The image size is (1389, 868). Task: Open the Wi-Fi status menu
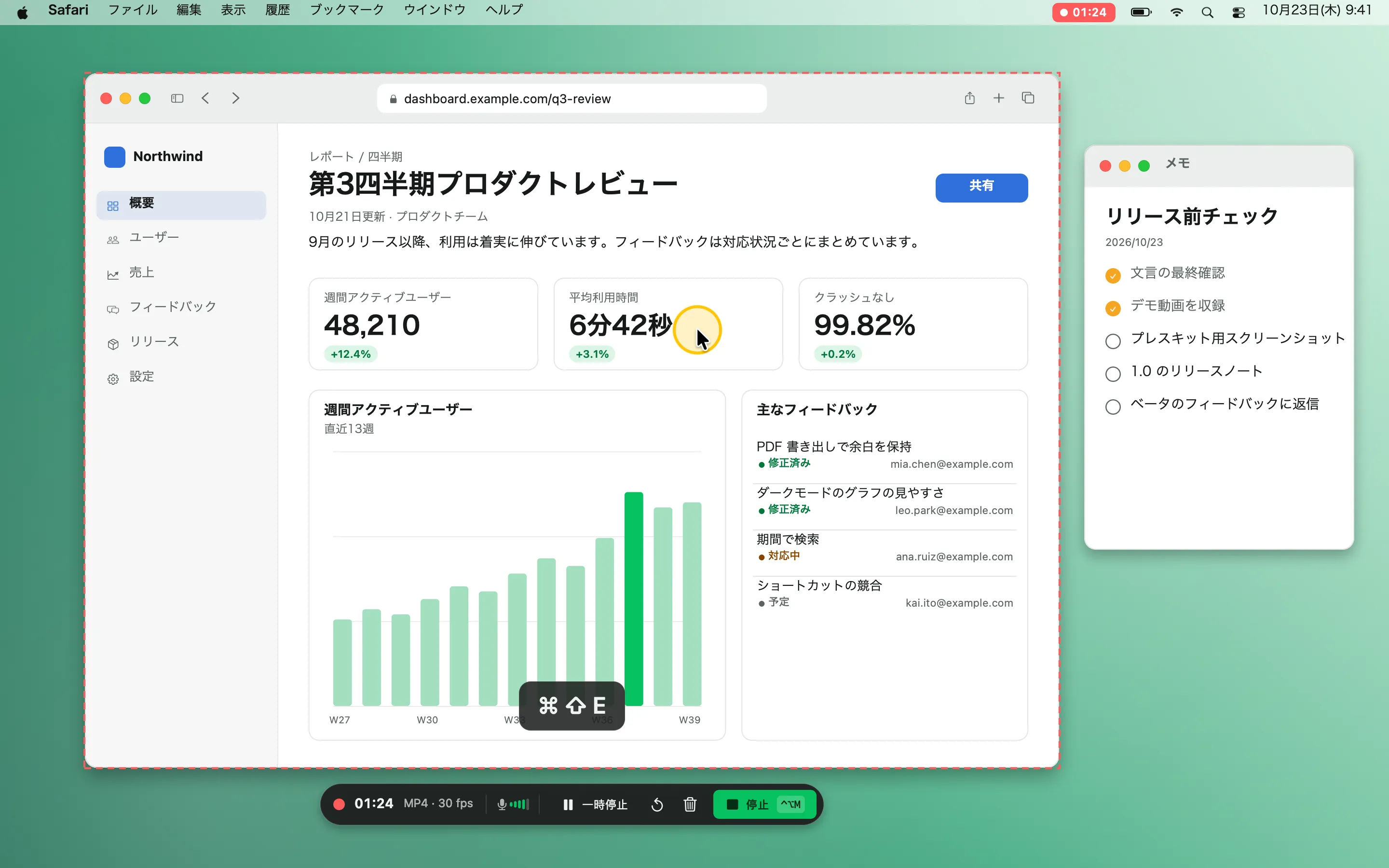(1177, 12)
